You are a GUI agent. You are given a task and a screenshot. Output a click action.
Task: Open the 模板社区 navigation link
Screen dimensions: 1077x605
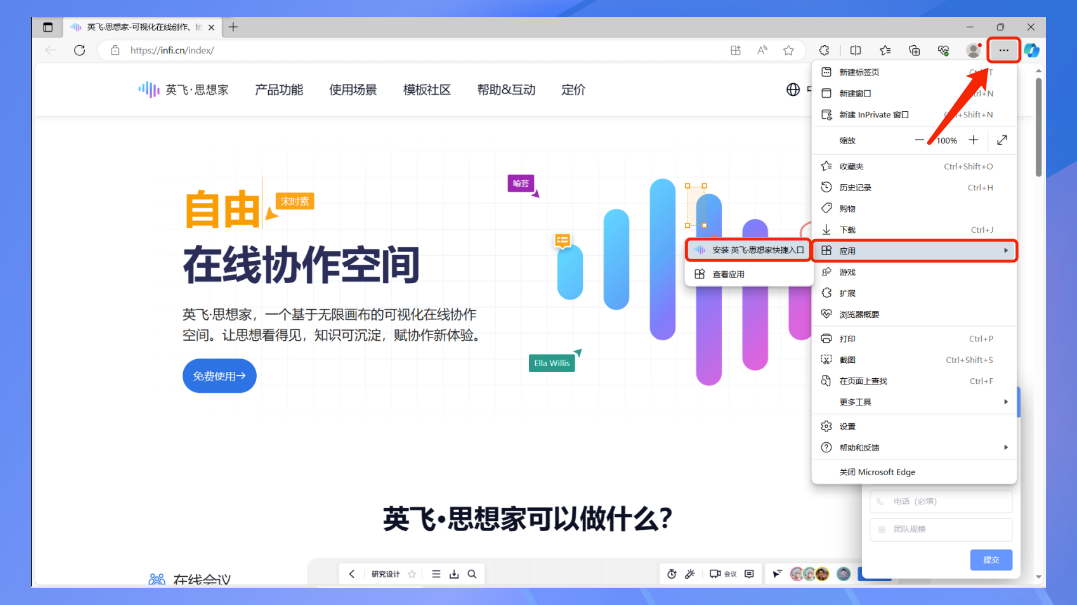tap(427, 90)
